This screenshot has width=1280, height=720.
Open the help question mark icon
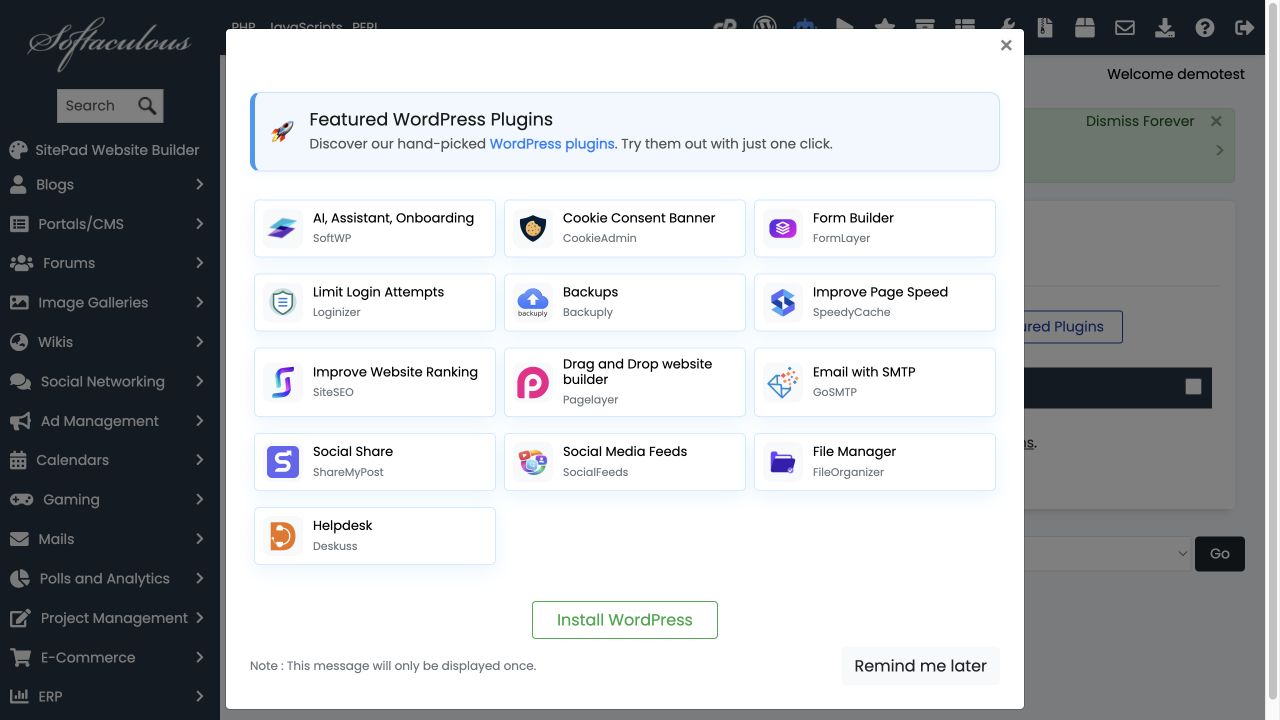coord(1205,28)
